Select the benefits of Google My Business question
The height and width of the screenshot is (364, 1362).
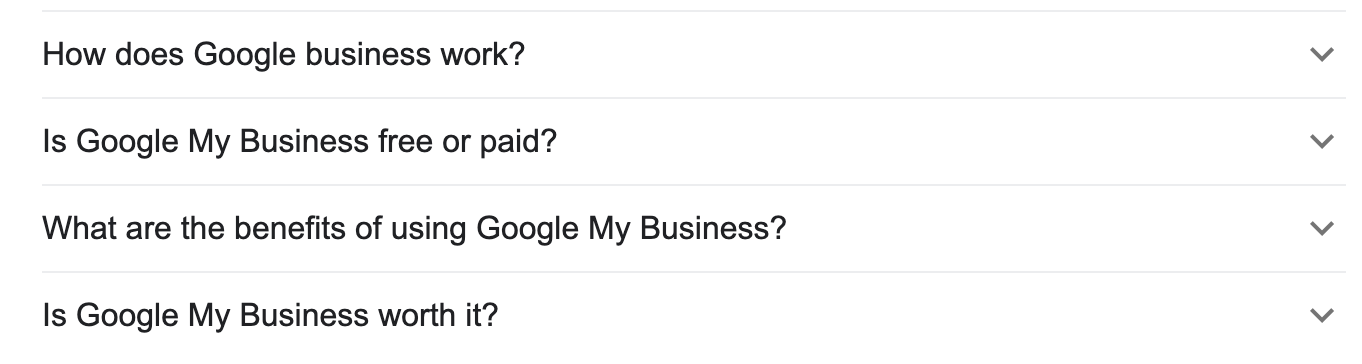(x=414, y=229)
